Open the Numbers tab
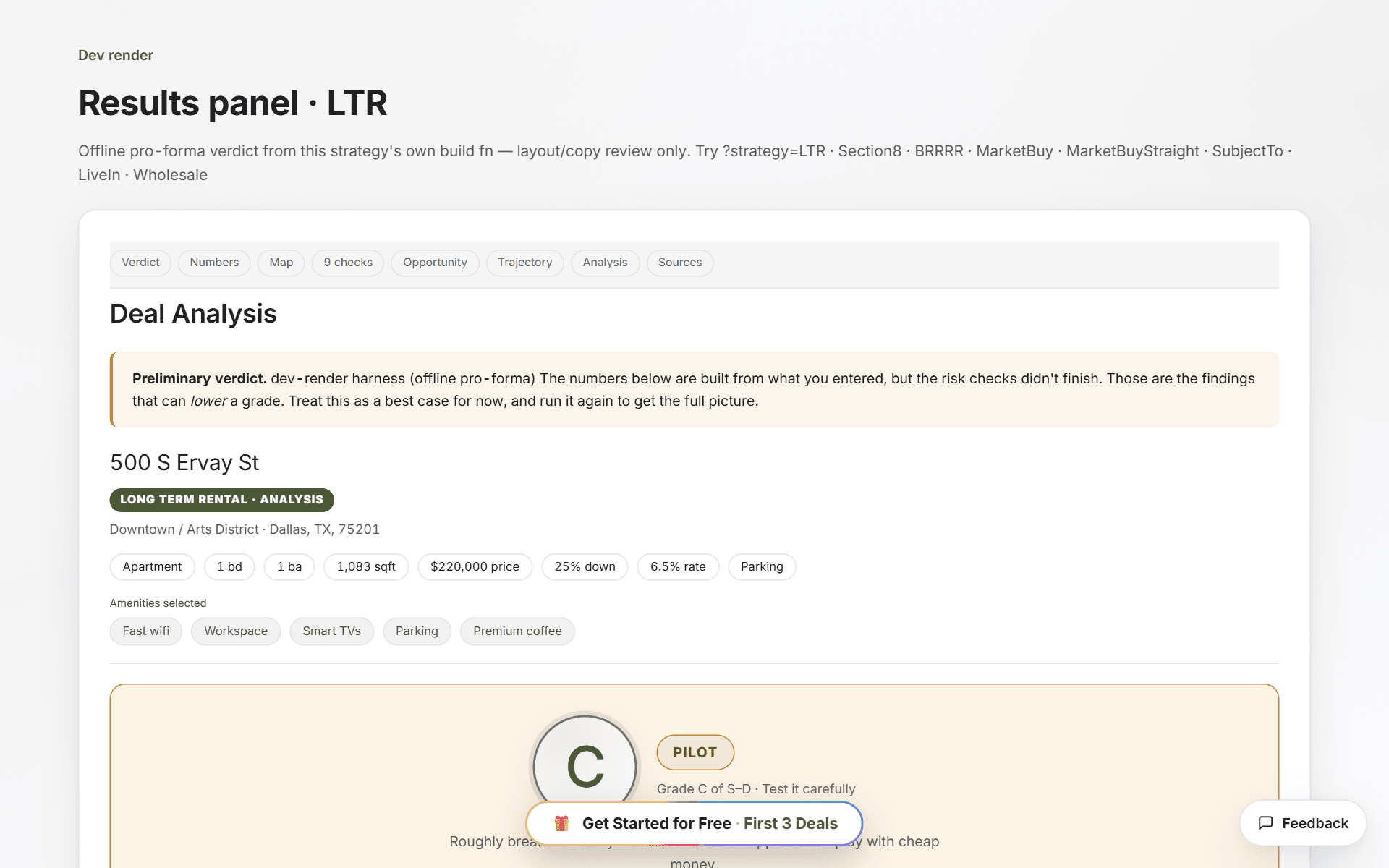The height and width of the screenshot is (868, 1389). [x=214, y=263]
